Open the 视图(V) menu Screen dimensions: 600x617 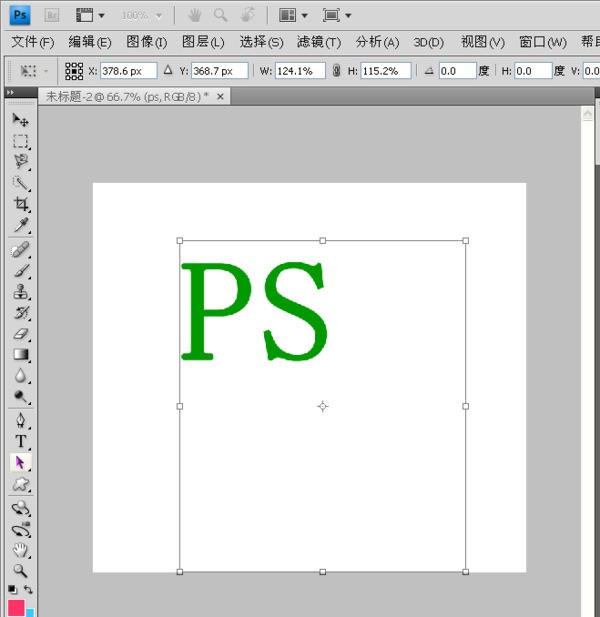(483, 42)
